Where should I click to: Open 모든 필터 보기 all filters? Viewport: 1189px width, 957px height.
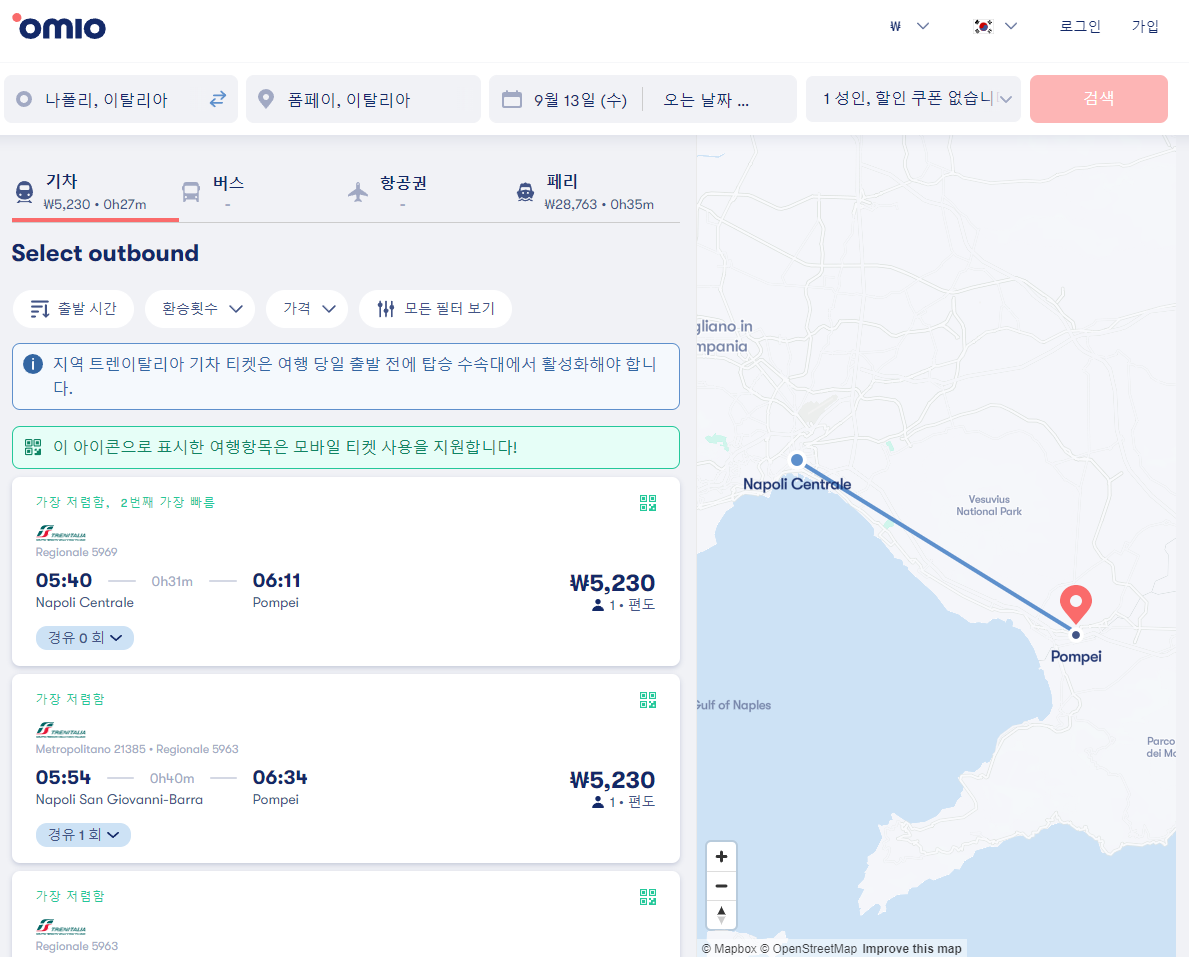435,309
